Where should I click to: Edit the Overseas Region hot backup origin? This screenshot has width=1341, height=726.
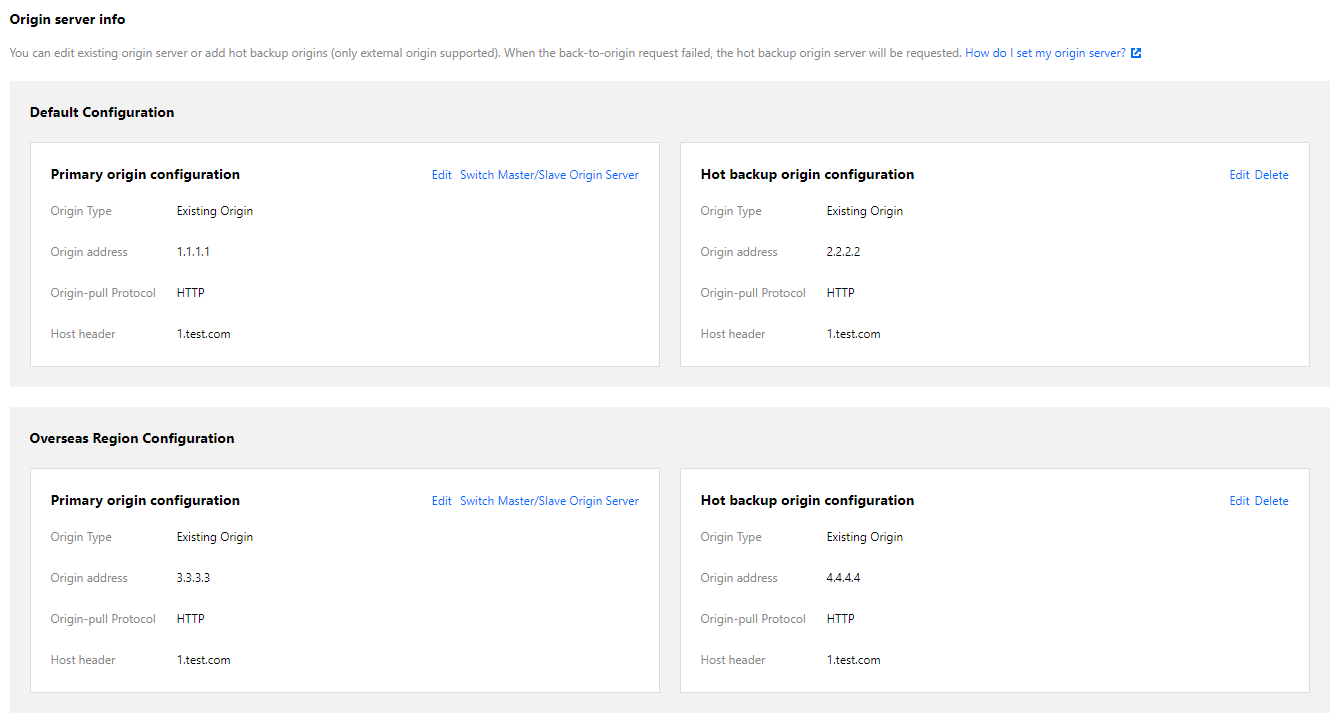click(1239, 501)
